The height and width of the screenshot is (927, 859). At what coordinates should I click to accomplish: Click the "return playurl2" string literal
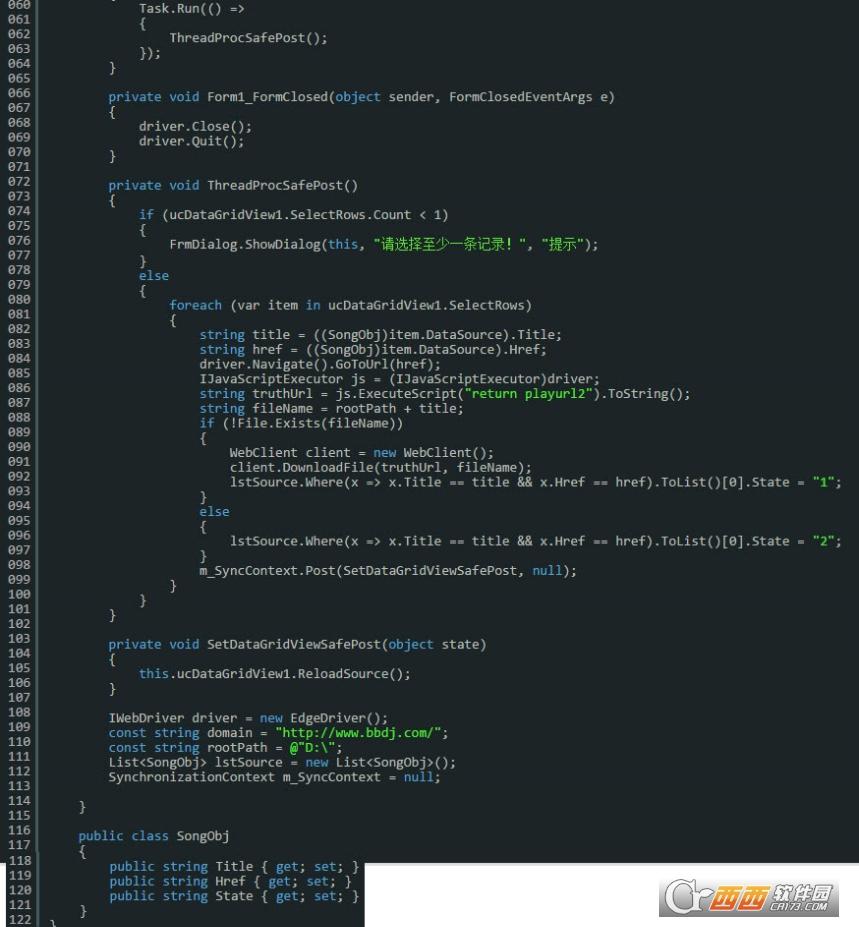pos(529,394)
